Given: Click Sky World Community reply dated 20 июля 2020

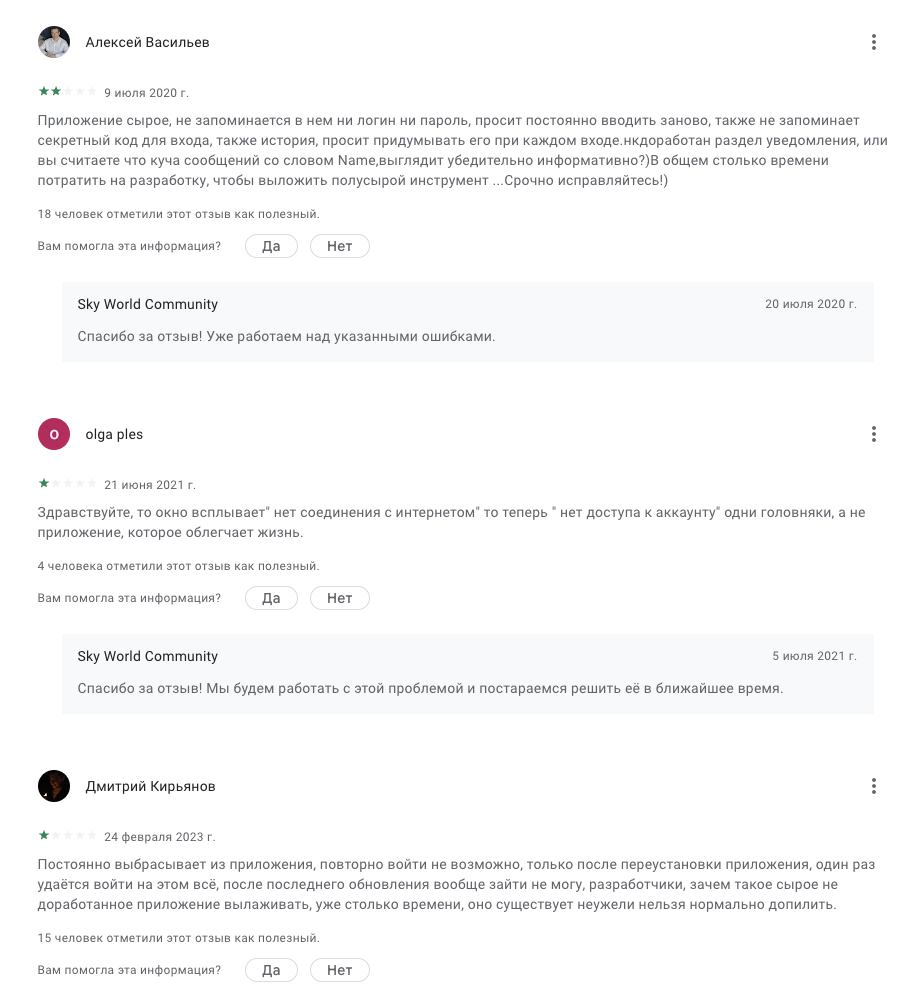Looking at the screenshot, I should [x=468, y=322].
